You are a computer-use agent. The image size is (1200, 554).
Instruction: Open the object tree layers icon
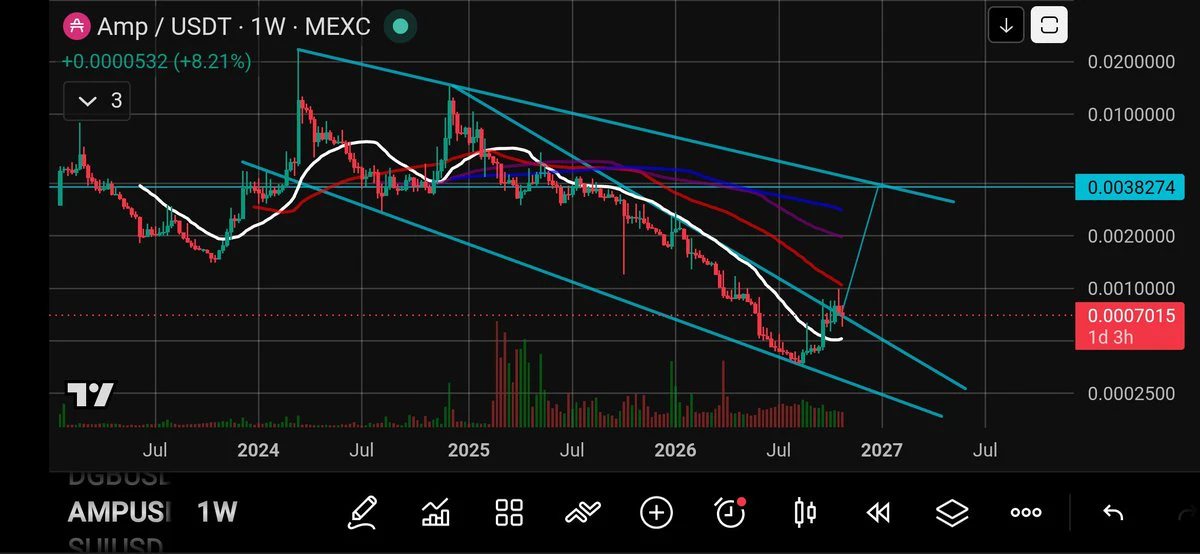coord(952,513)
